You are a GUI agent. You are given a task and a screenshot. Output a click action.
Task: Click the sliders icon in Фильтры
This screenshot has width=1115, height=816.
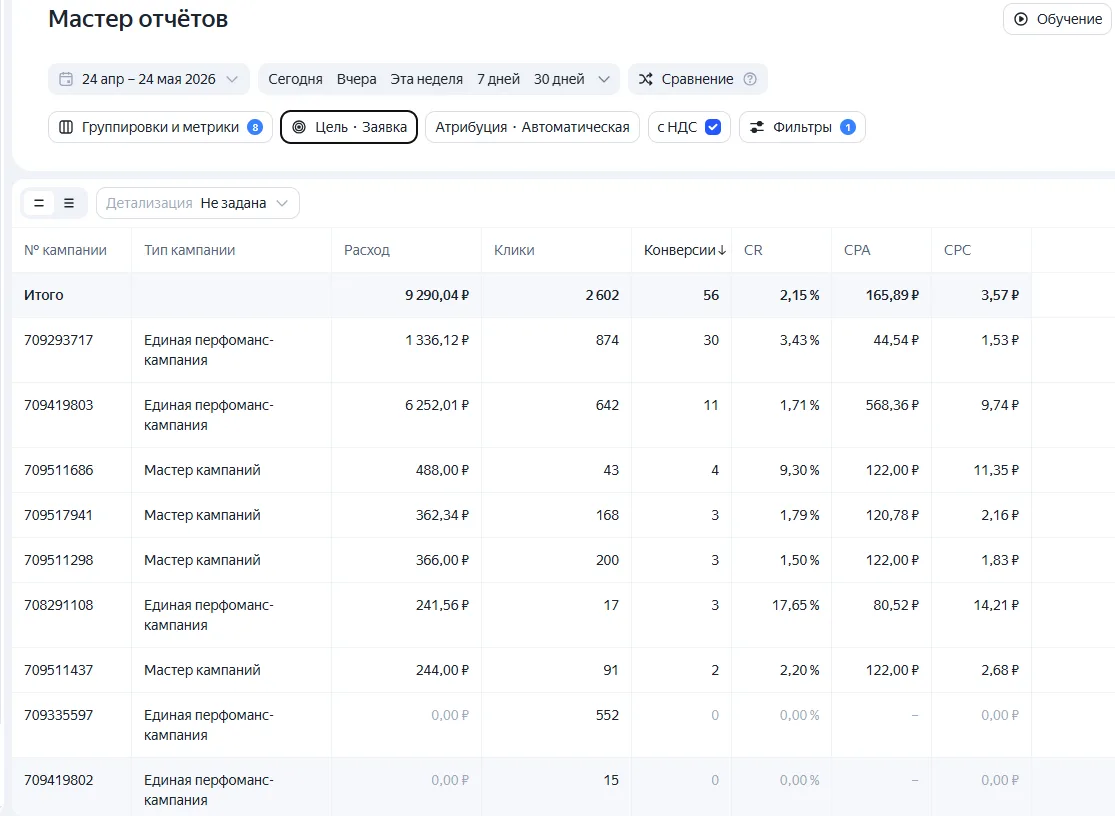click(757, 127)
